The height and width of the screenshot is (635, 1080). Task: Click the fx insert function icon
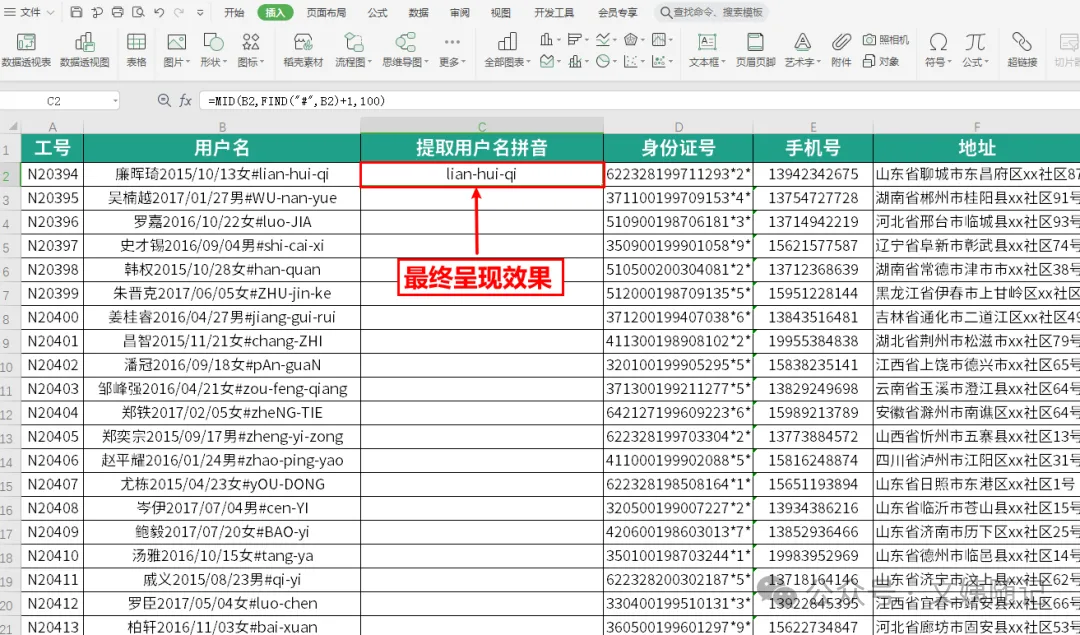click(x=185, y=101)
